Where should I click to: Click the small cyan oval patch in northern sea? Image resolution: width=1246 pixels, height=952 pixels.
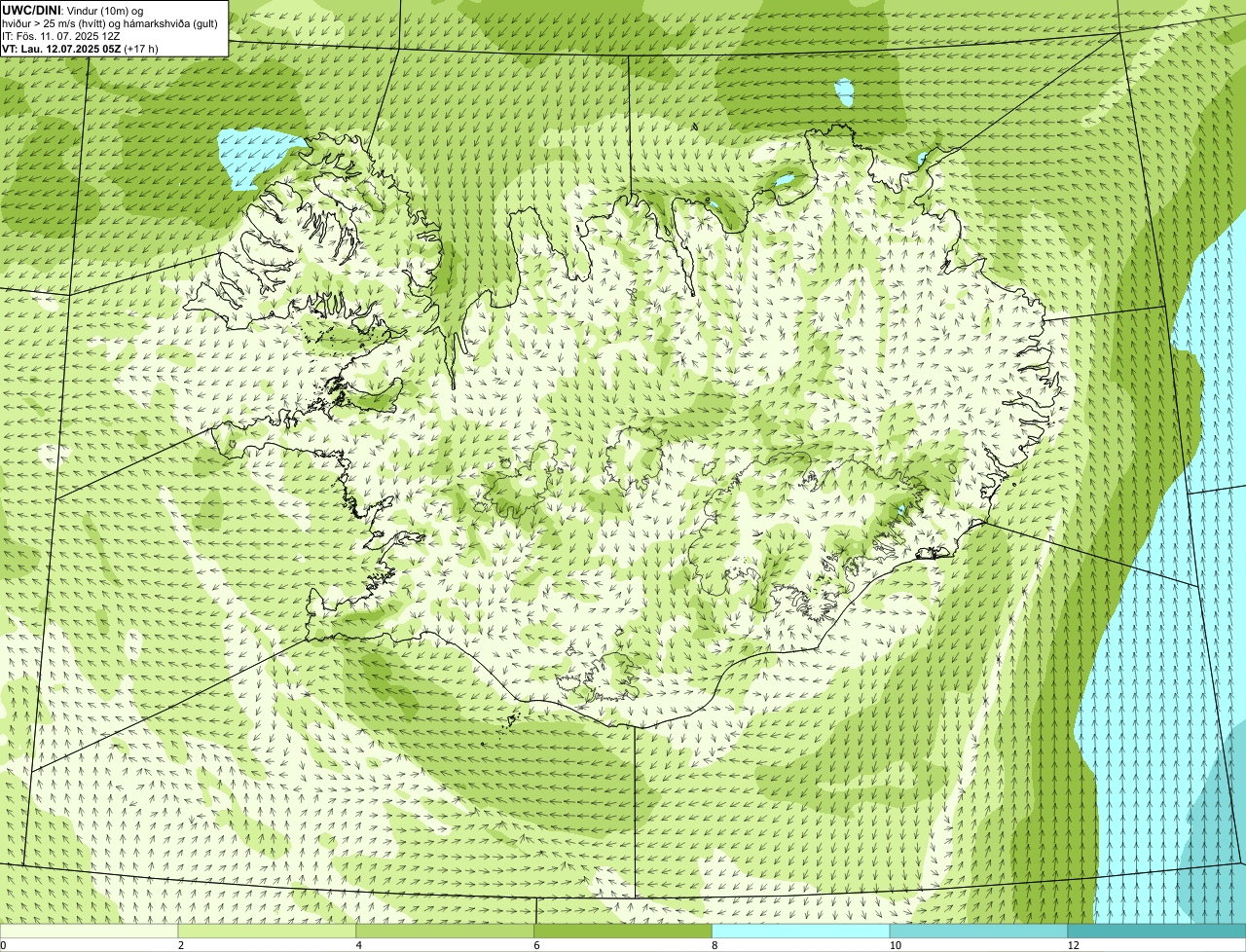844,93
